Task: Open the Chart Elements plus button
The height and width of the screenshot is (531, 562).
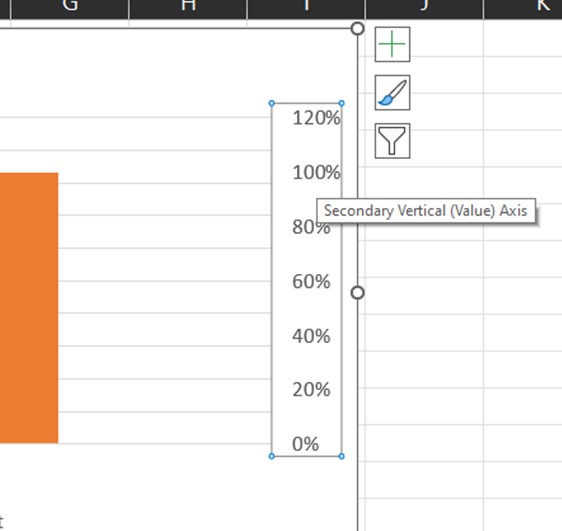Action: (392, 44)
